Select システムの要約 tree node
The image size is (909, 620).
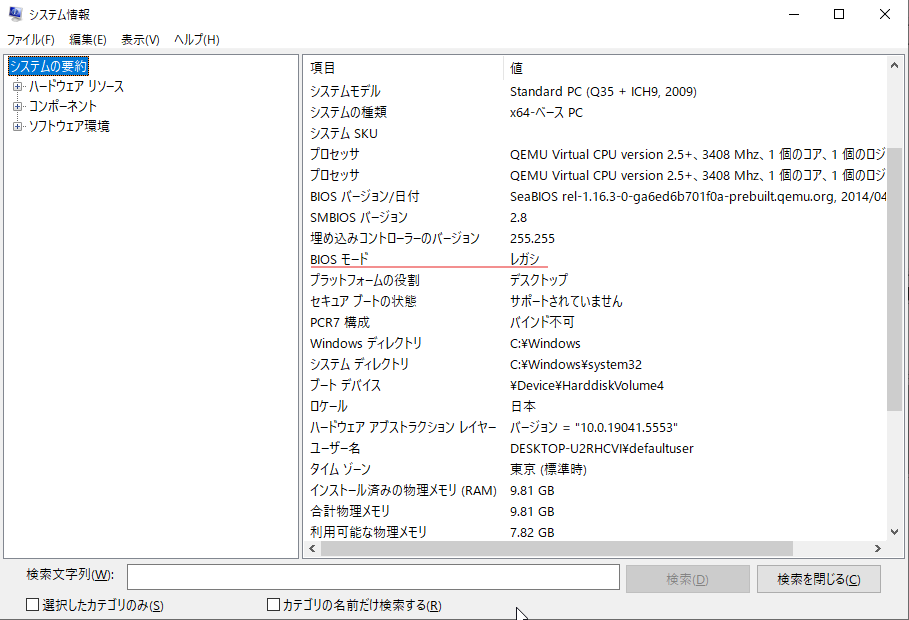(x=49, y=66)
